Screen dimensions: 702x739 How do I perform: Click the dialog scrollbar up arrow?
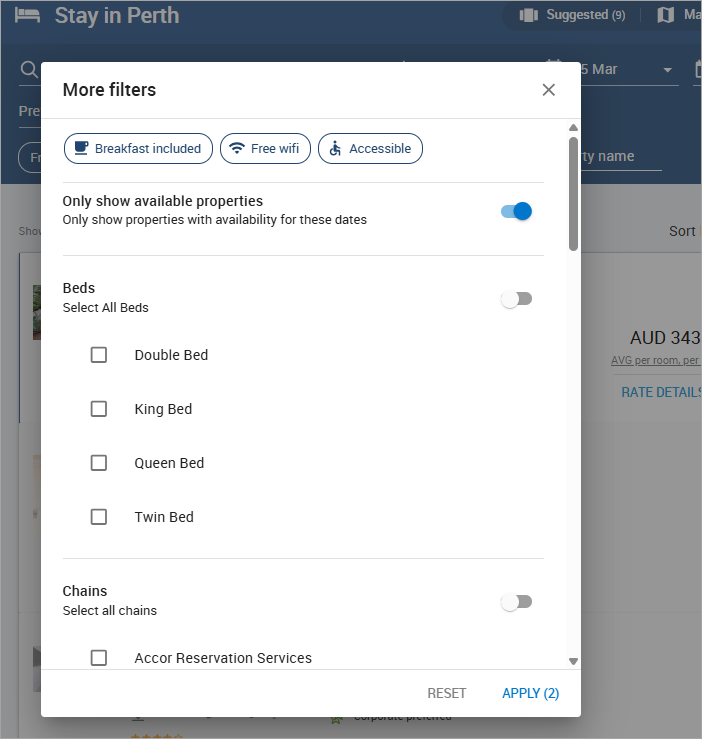click(x=573, y=128)
